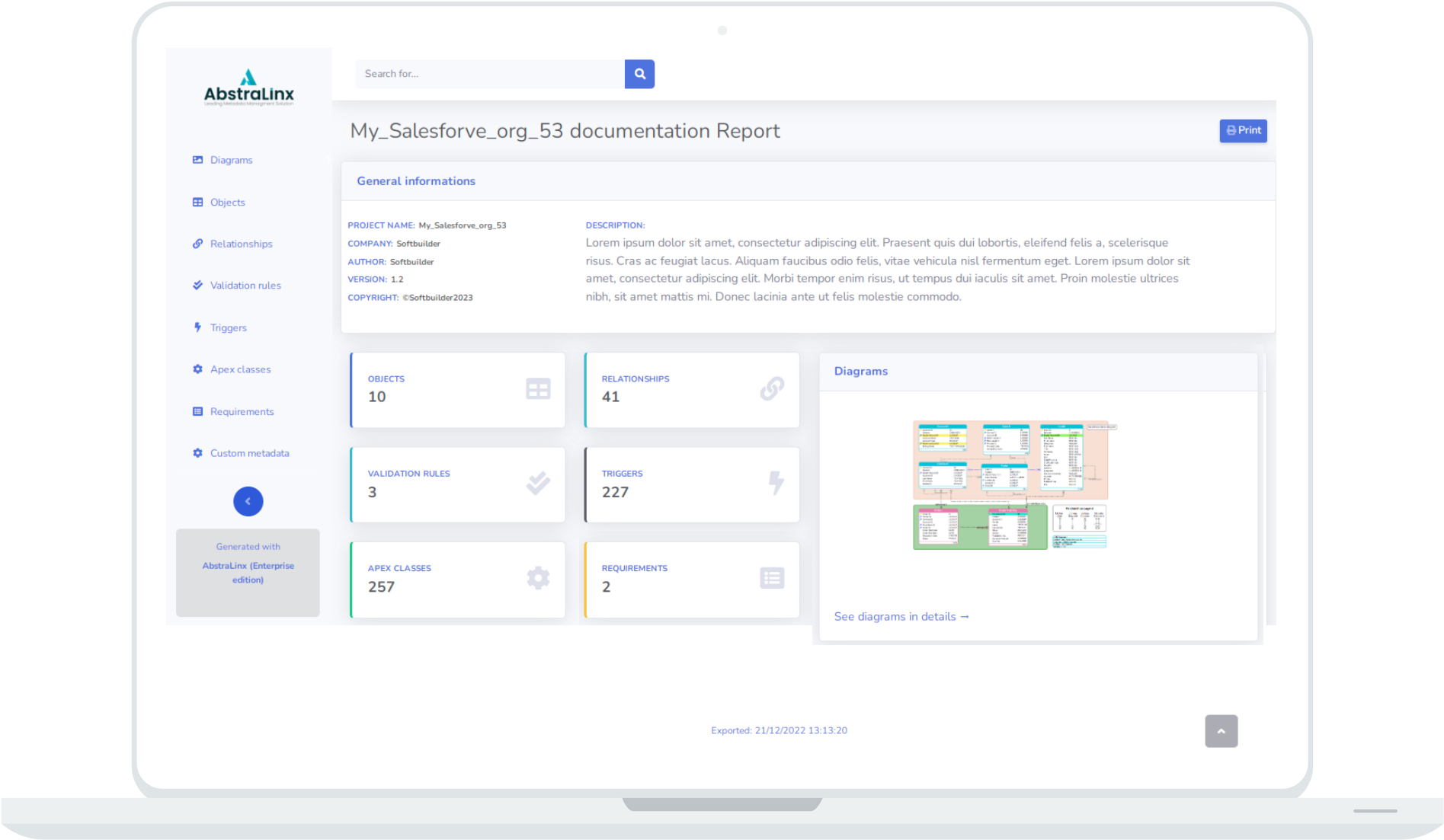Click the project name My_Salesforve_org_53 value
This screenshot has height=840, width=1444.
463,225
